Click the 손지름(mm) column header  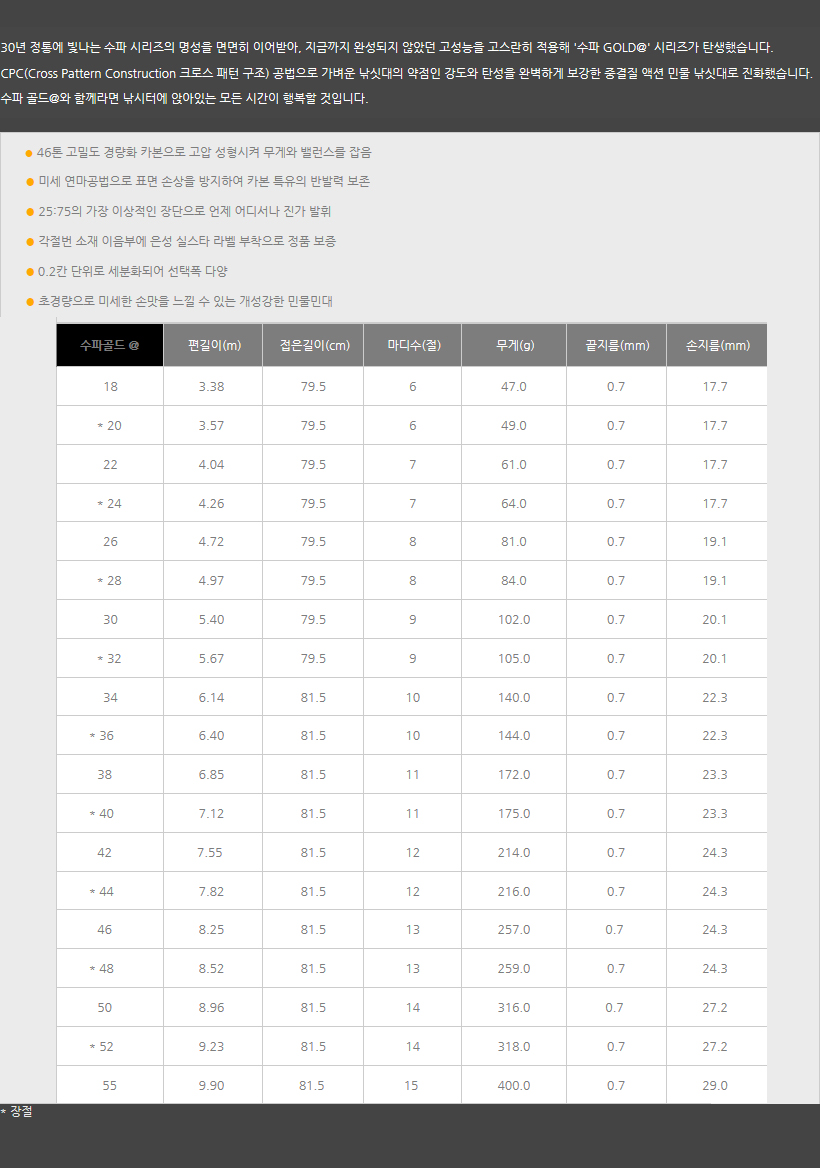(x=716, y=345)
